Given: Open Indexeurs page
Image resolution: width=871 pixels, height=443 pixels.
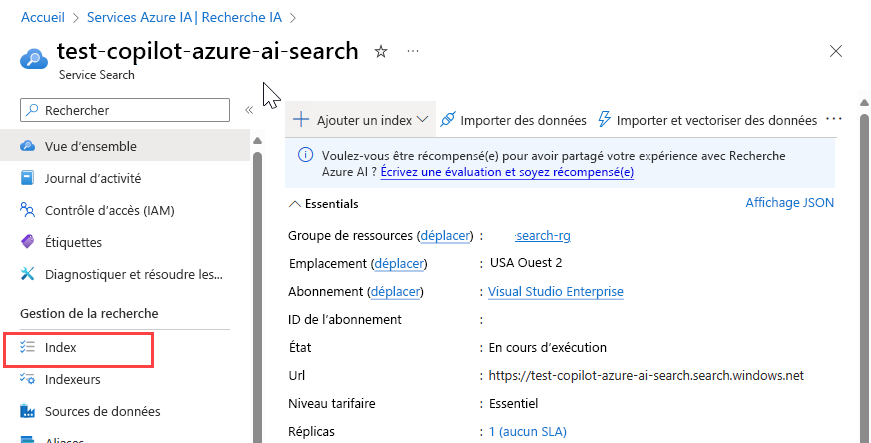Looking at the screenshot, I should (x=73, y=380).
